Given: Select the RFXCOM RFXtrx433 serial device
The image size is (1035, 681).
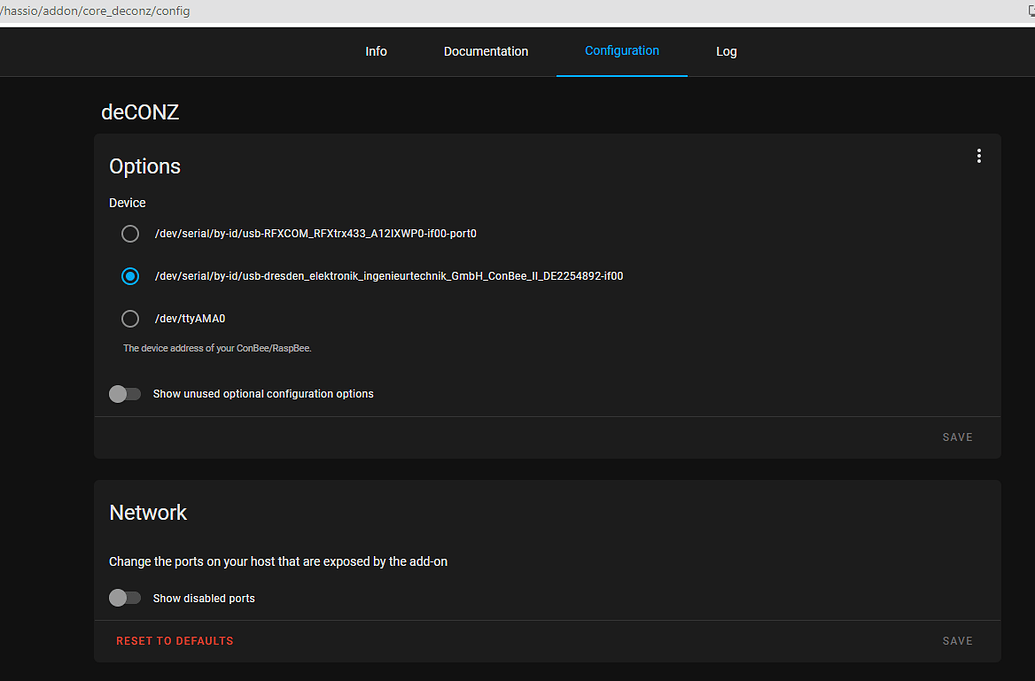Looking at the screenshot, I should pyautogui.click(x=130, y=233).
